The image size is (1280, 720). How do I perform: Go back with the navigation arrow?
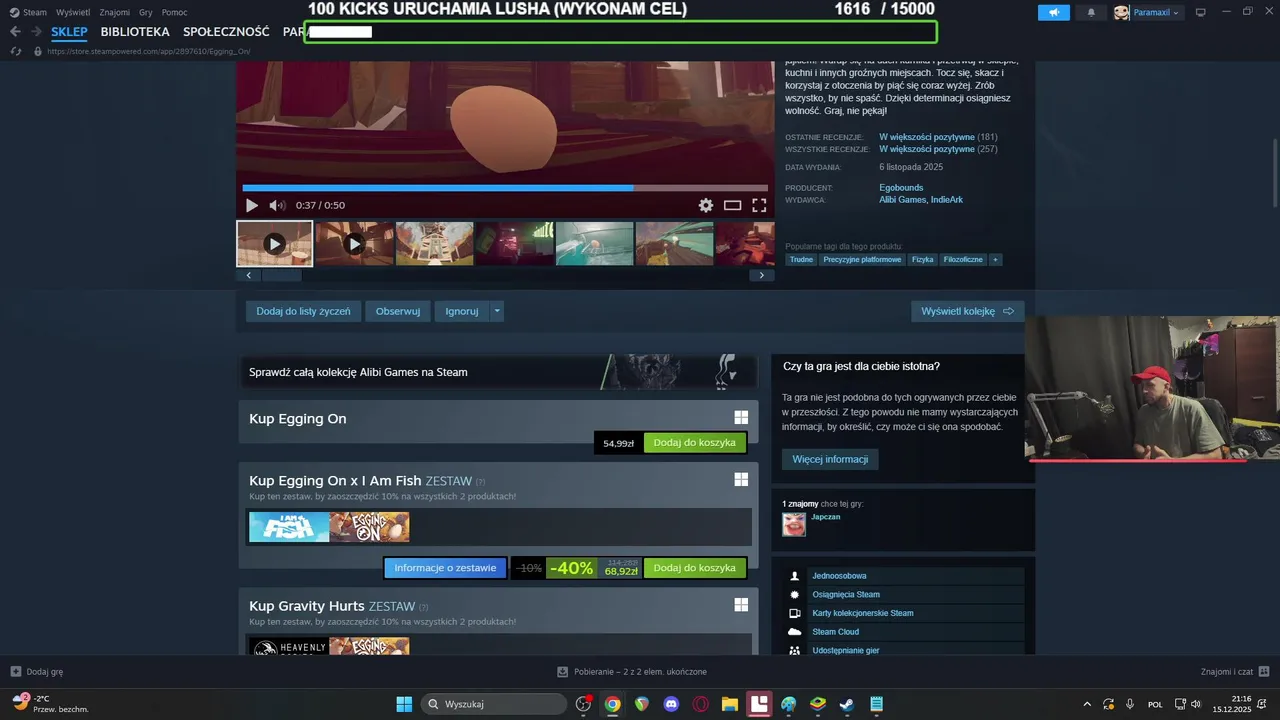click(x=15, y=32)
